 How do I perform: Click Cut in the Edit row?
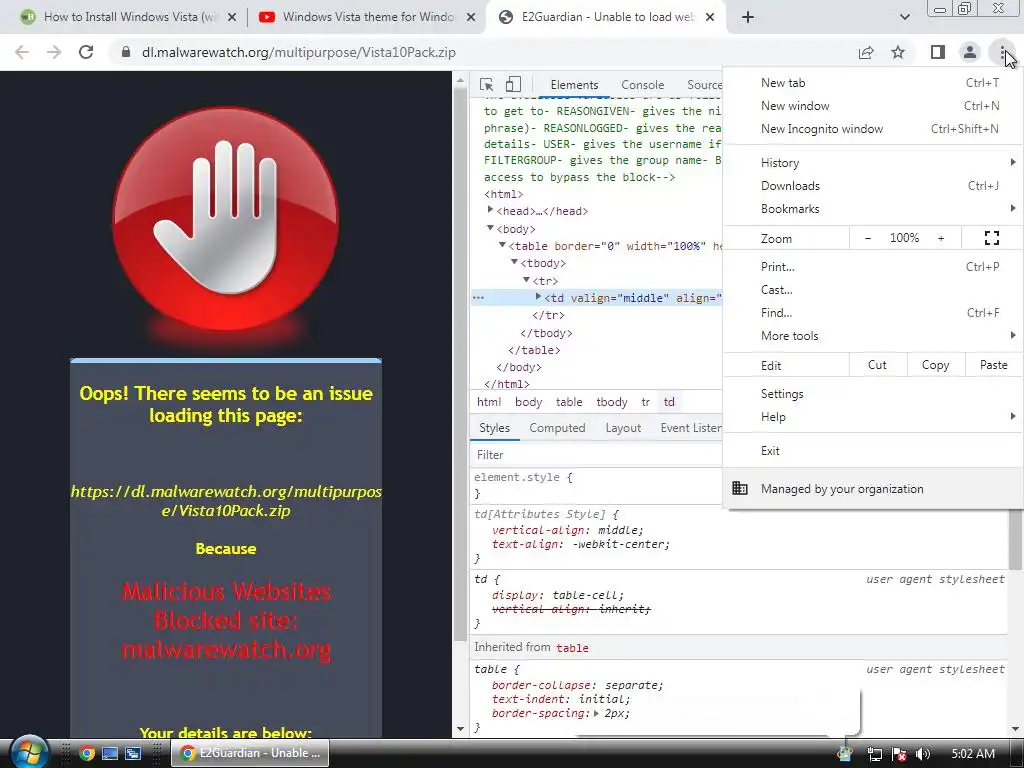877,366
